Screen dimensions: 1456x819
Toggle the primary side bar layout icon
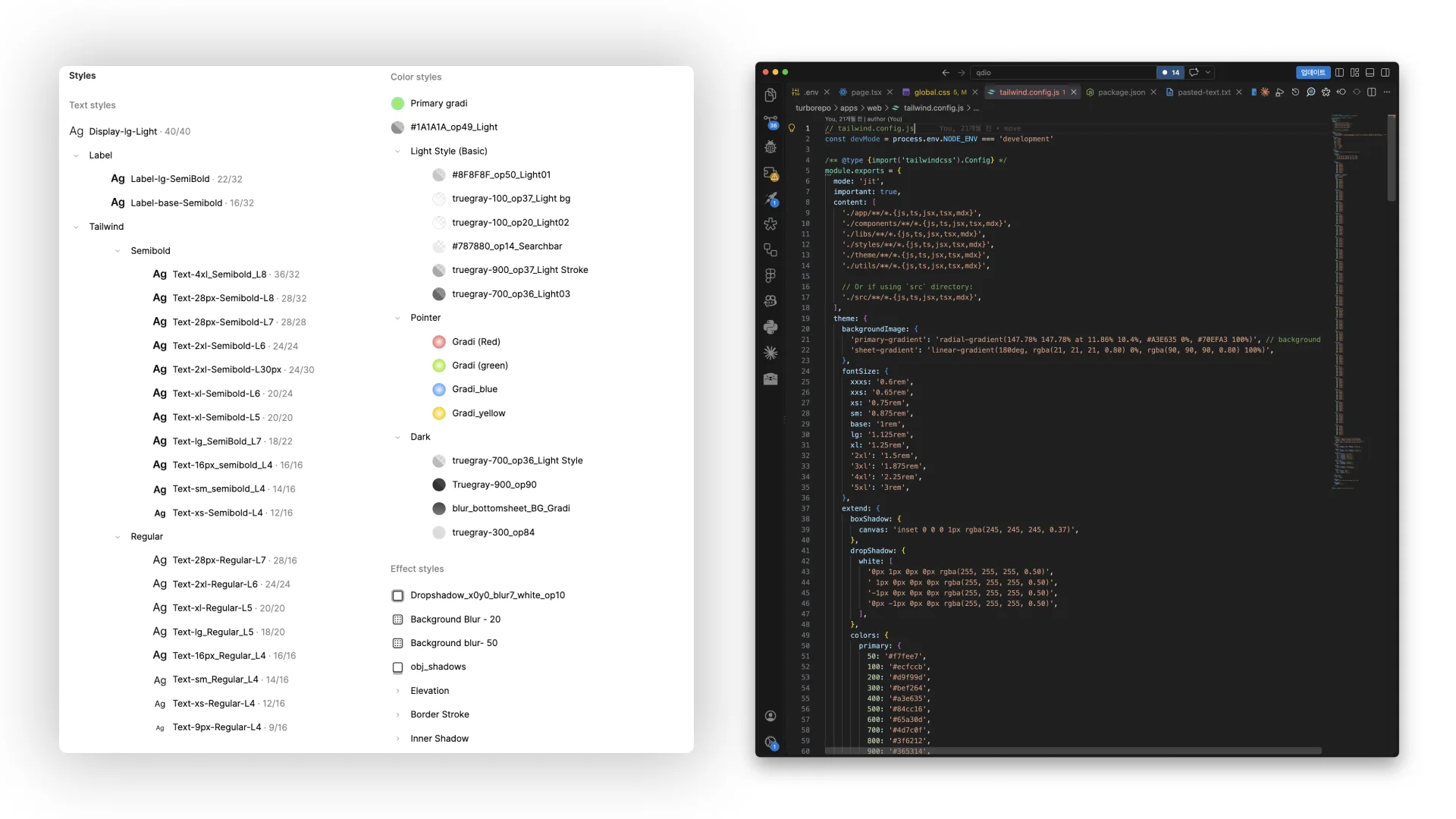[1339, 72]
